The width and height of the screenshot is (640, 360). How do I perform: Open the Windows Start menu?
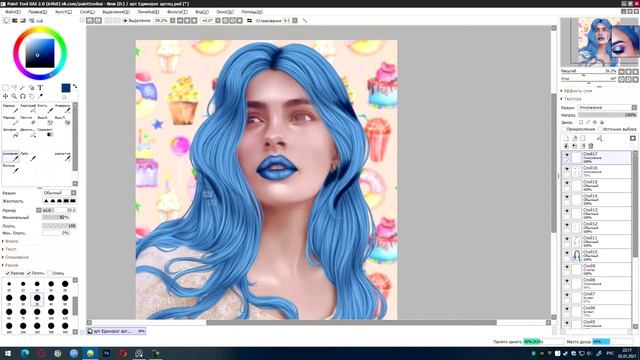[8, 353]
